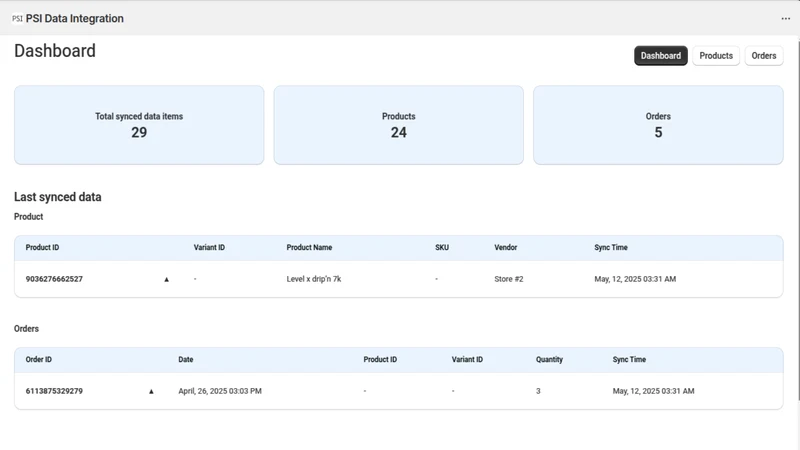Click the Vendor column header
The height and width of the screenshot is (450, 800).
coord(506,247)
